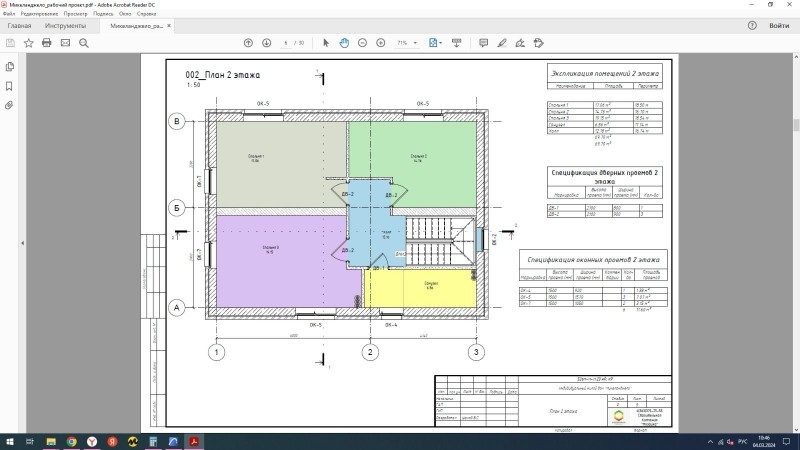Select the highlight text pen tool
Image resolution: width=800 pixels, height=450 pixels.
(x=502, y=43)
